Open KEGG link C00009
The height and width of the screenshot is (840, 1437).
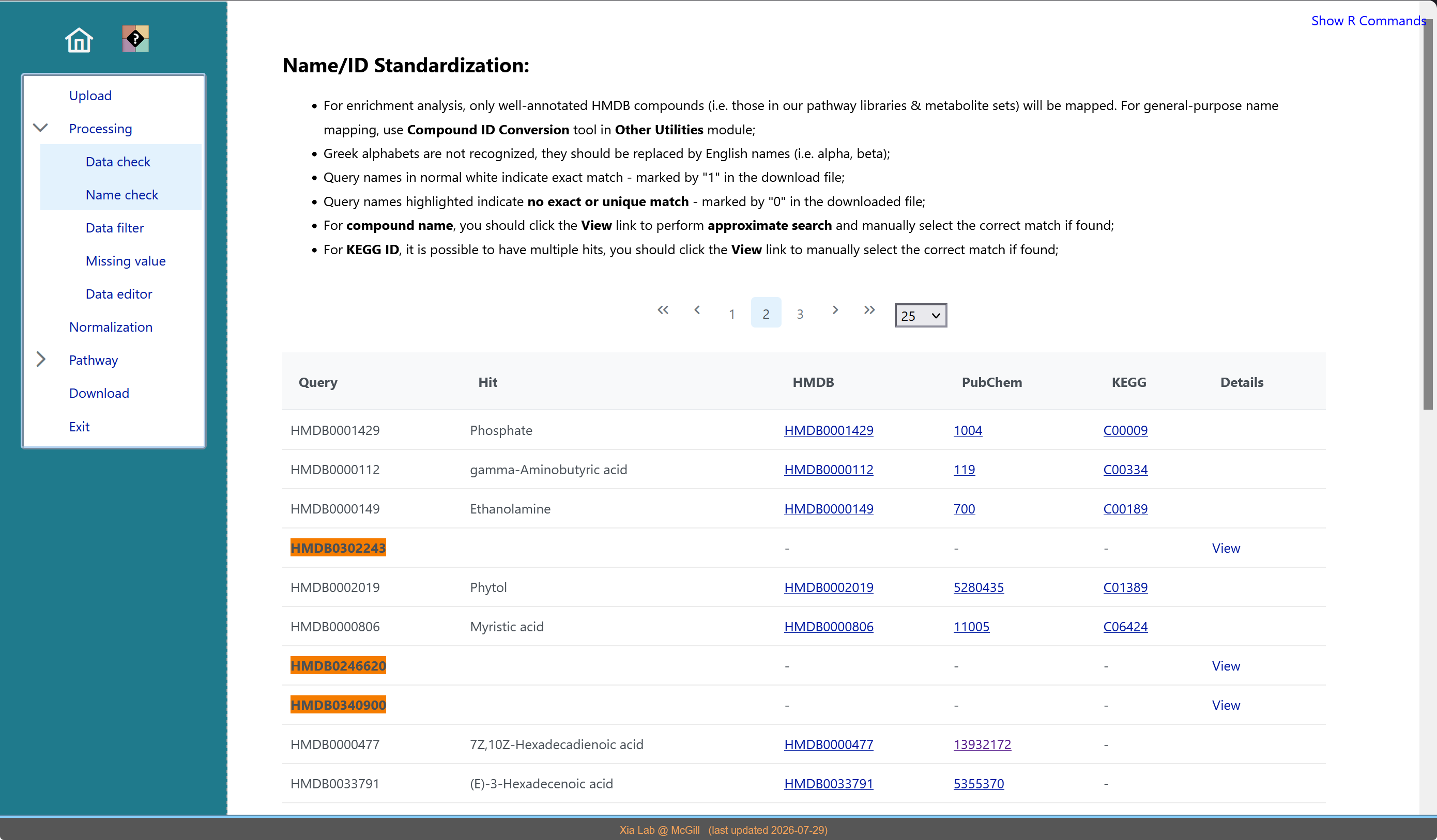tap(1125, 430)
